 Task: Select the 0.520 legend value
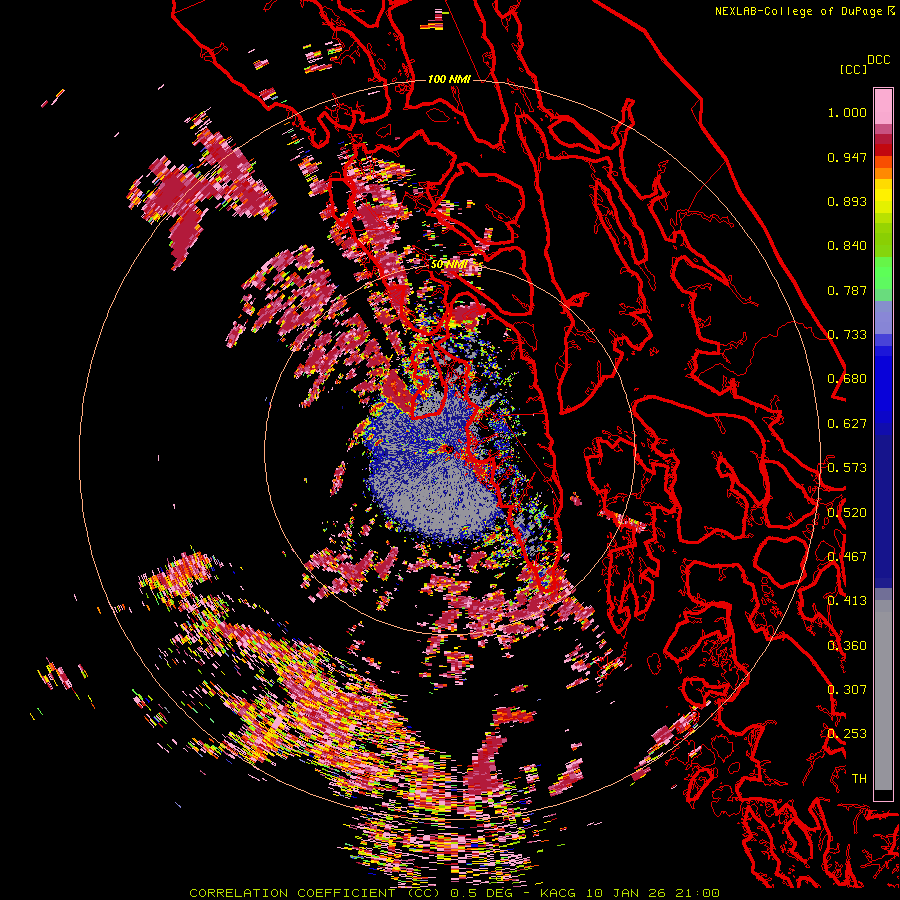pyautogui.click(x=847, y=513)
